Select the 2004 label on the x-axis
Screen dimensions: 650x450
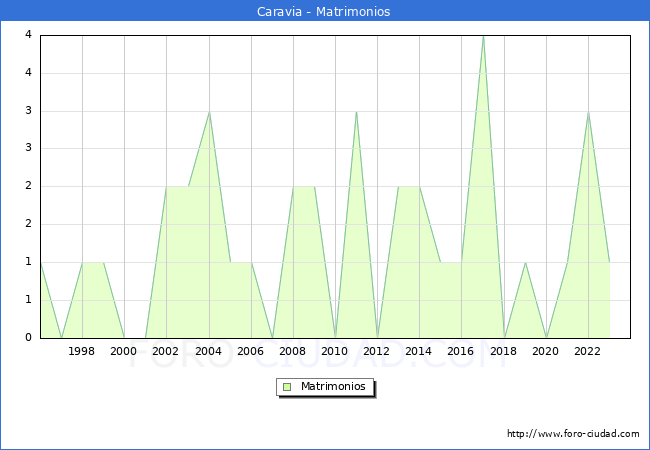pyautogui.click(x=208, y=351)
